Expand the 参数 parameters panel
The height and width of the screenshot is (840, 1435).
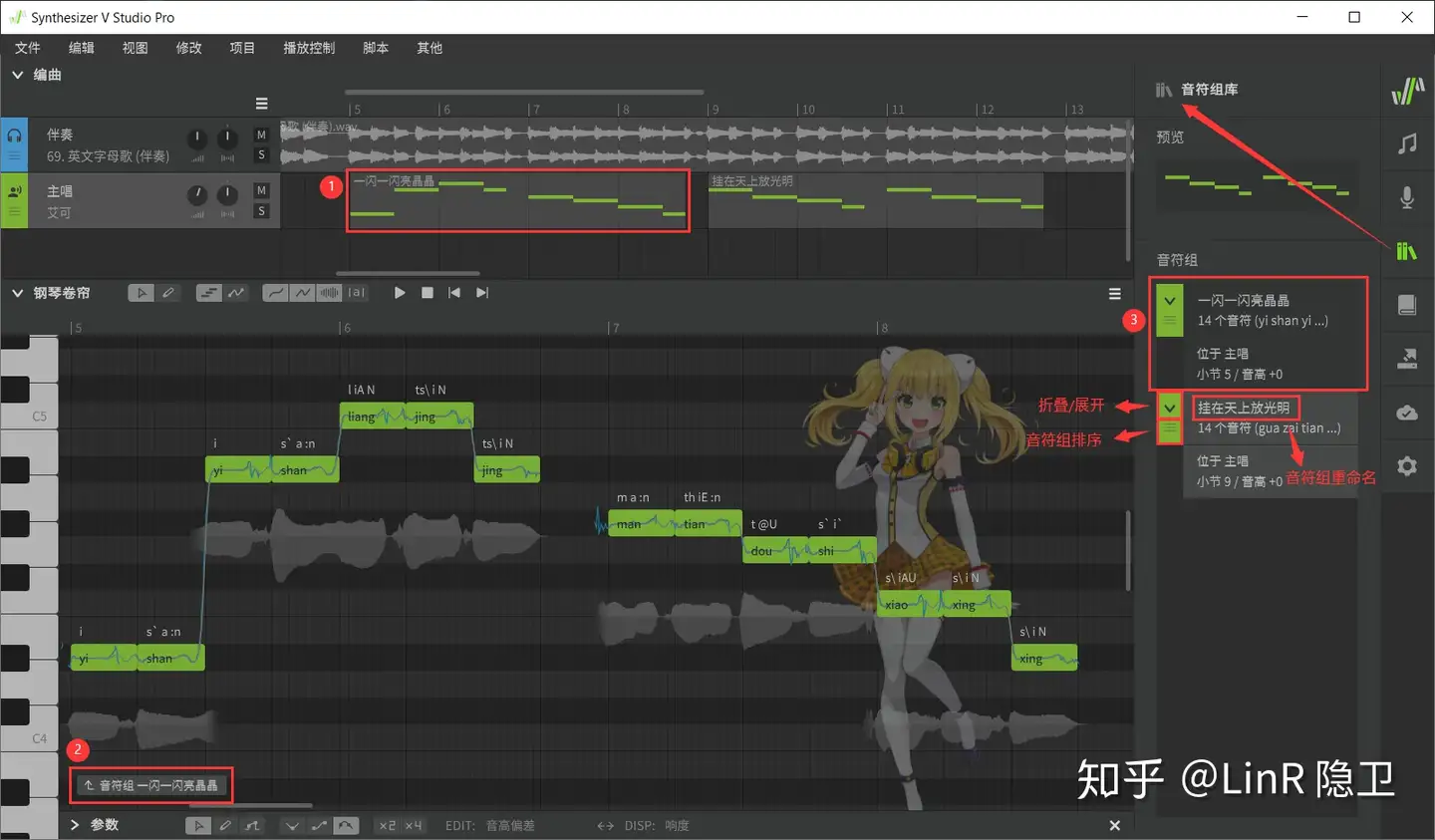[75, 825]
